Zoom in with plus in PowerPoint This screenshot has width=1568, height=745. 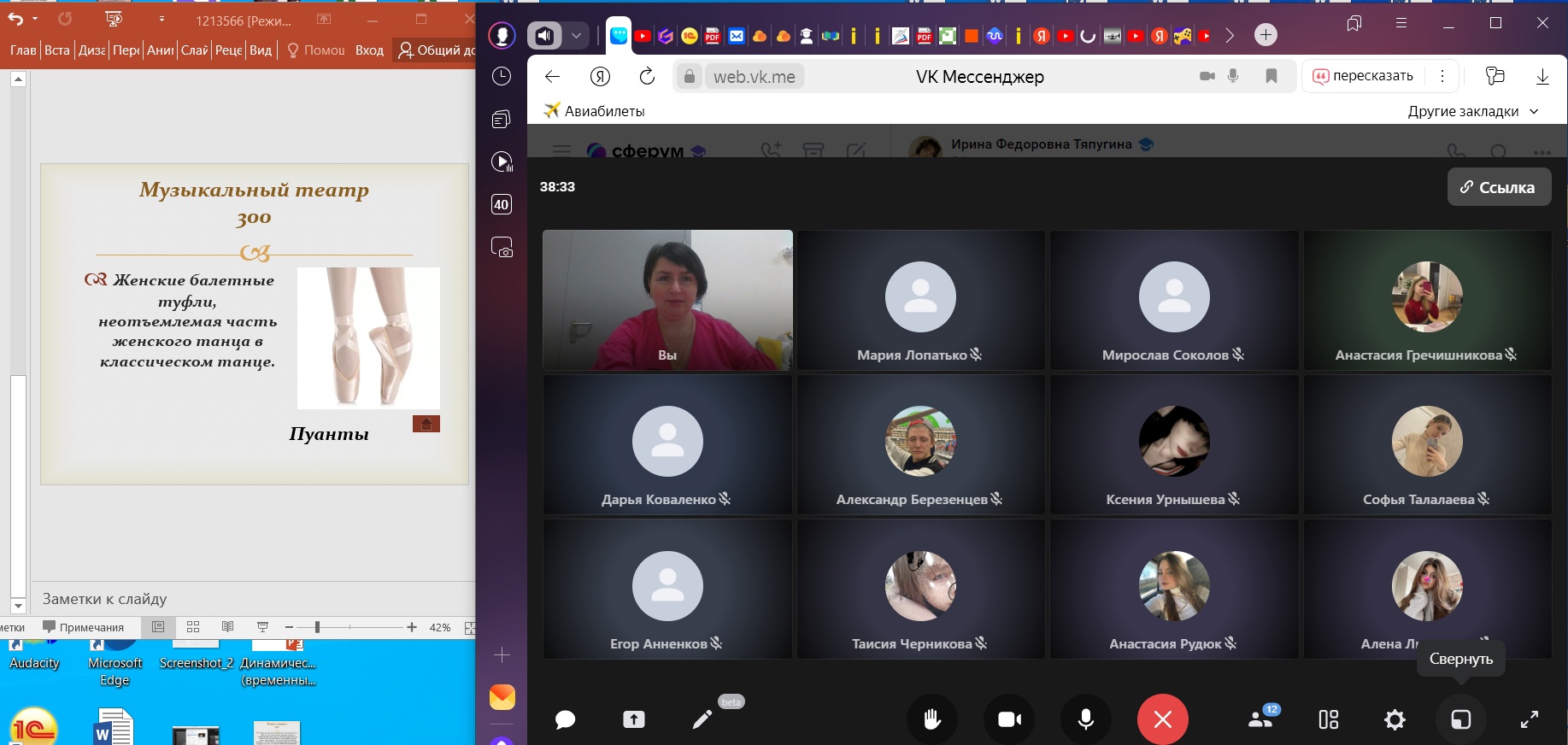pyautogui.click(x=412, y=627)
